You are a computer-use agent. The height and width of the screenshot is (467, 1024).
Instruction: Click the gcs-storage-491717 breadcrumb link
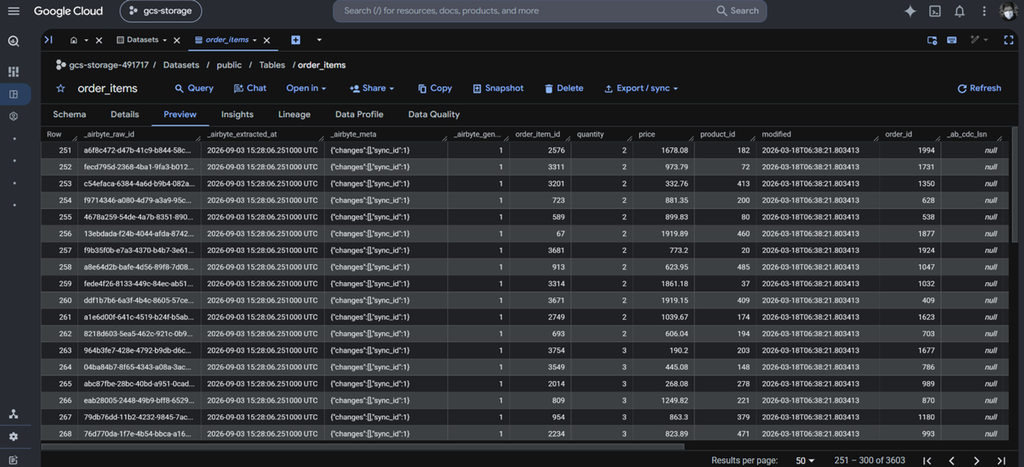coord(109,65)
